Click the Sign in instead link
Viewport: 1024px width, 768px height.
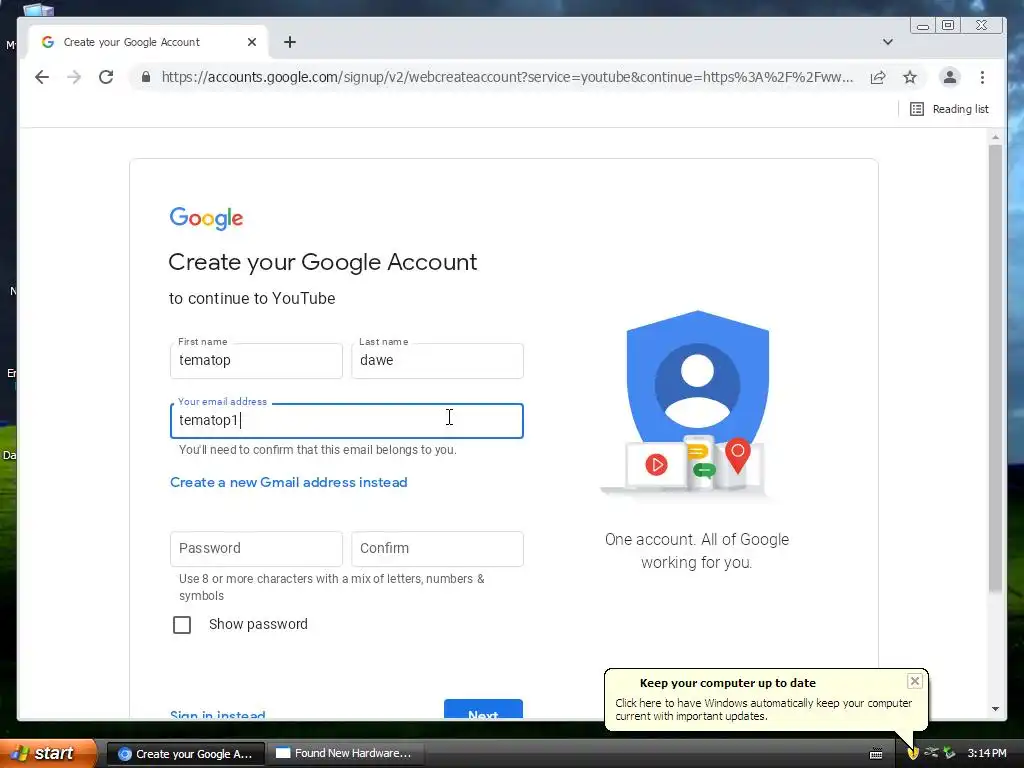(x=217, y=714)
